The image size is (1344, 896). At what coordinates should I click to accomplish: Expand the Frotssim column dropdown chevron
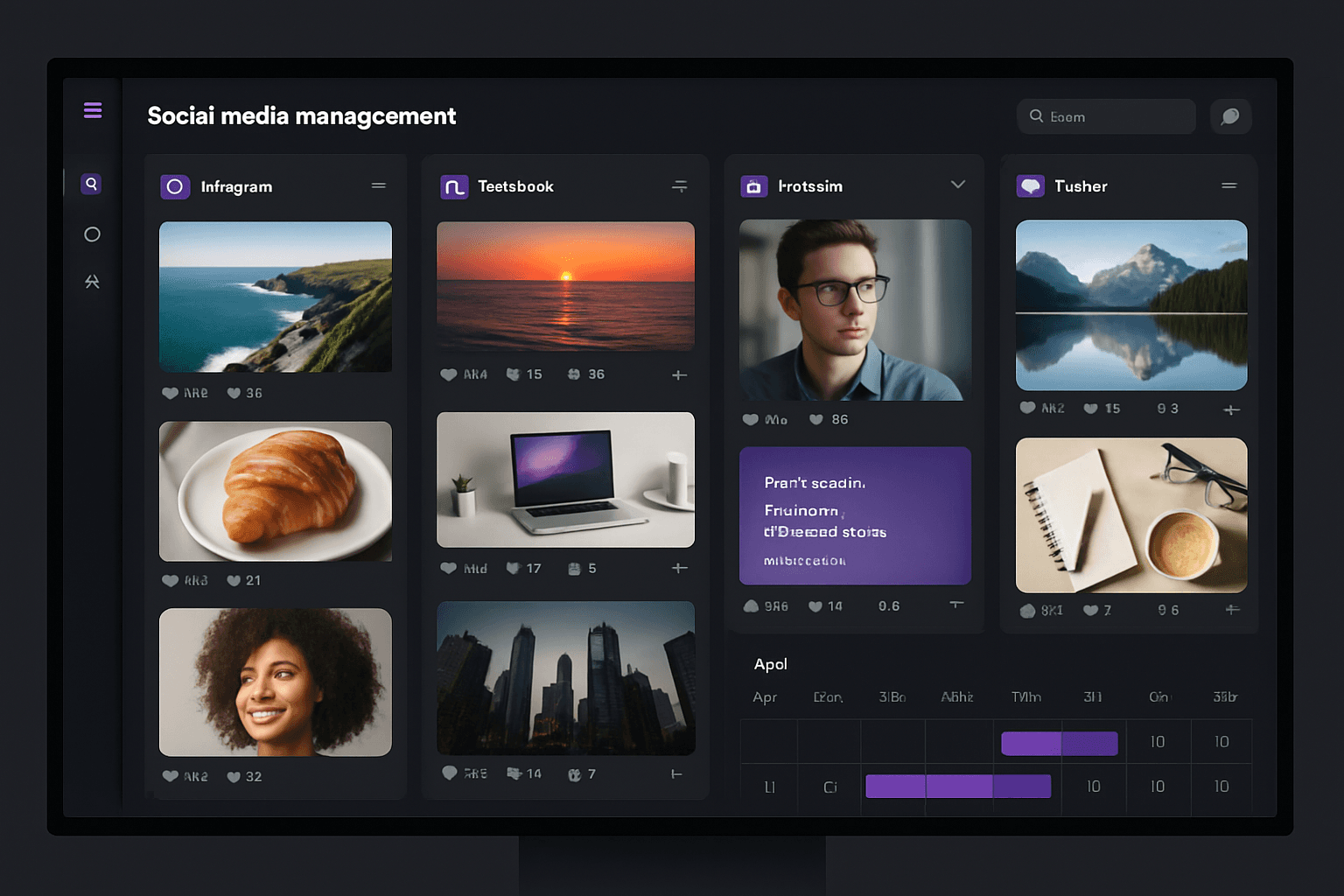click(x=958, y=185)
